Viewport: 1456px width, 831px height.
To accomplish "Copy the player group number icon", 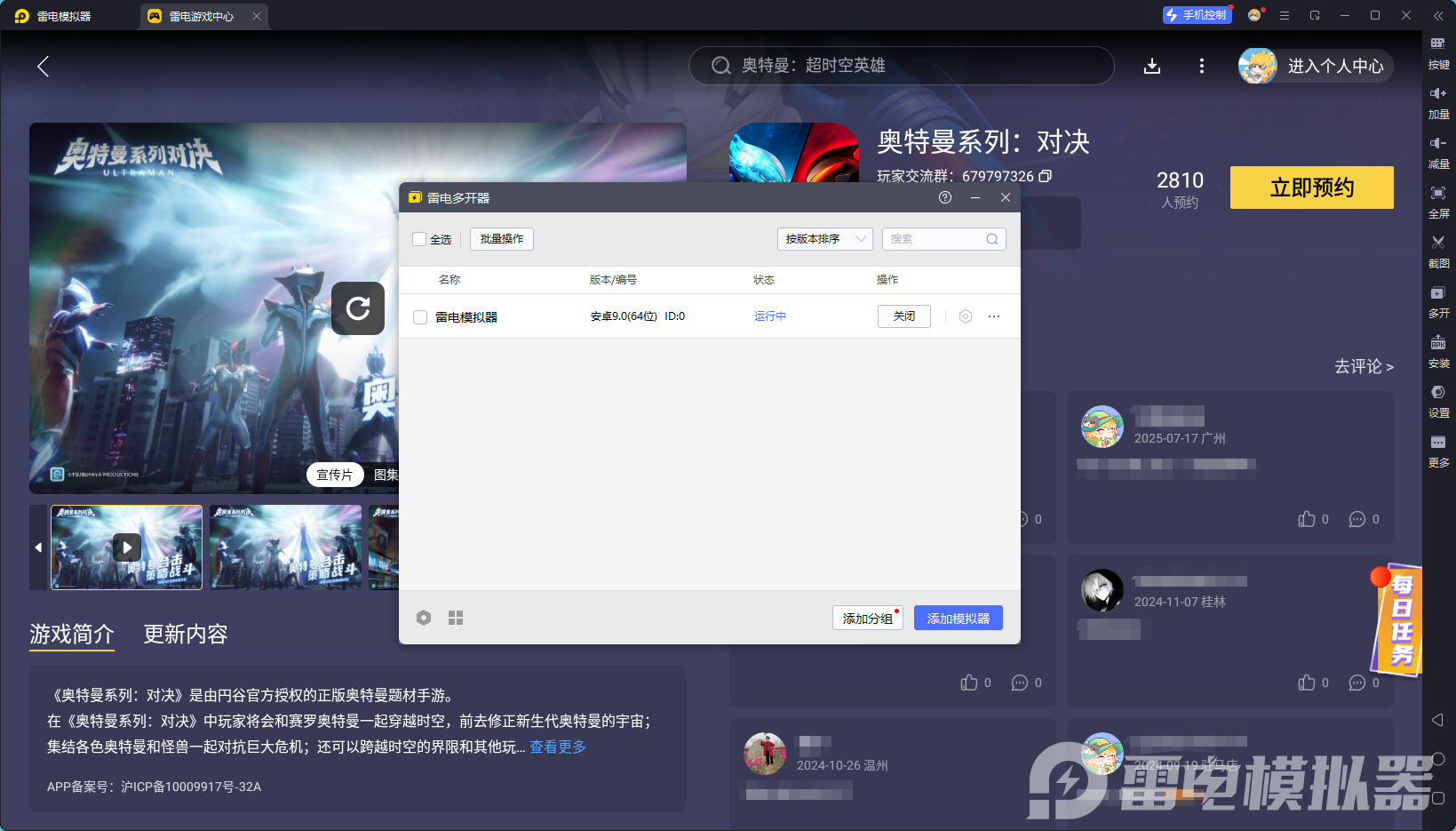I will click(1046, 176).
